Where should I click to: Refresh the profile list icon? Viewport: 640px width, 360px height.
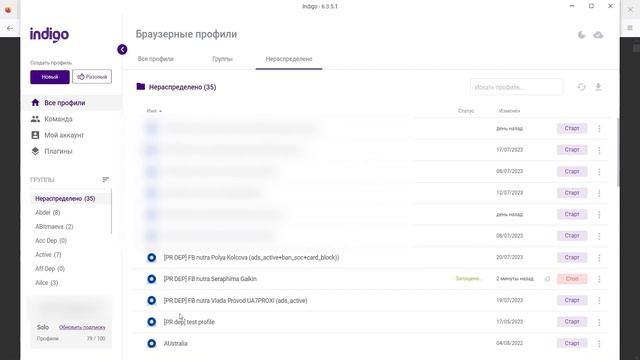582,87
